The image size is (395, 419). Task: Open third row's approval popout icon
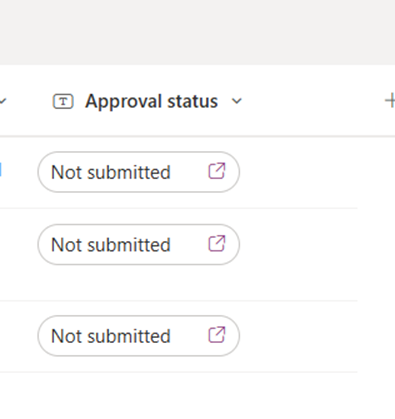217,335
